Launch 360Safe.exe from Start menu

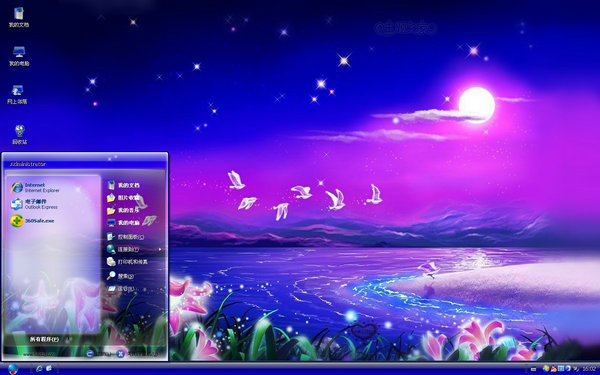click(32, 221)
